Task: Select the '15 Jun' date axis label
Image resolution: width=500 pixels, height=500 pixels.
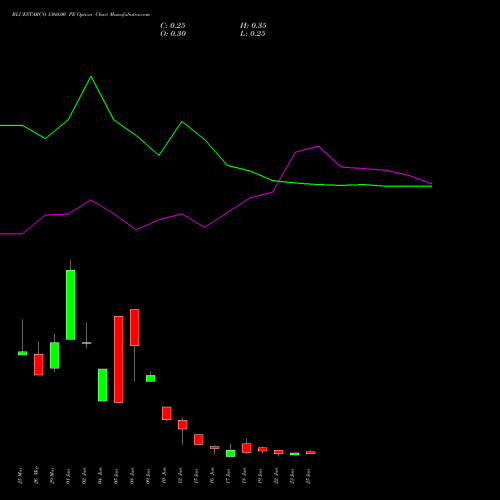Action: coord(197,476)
